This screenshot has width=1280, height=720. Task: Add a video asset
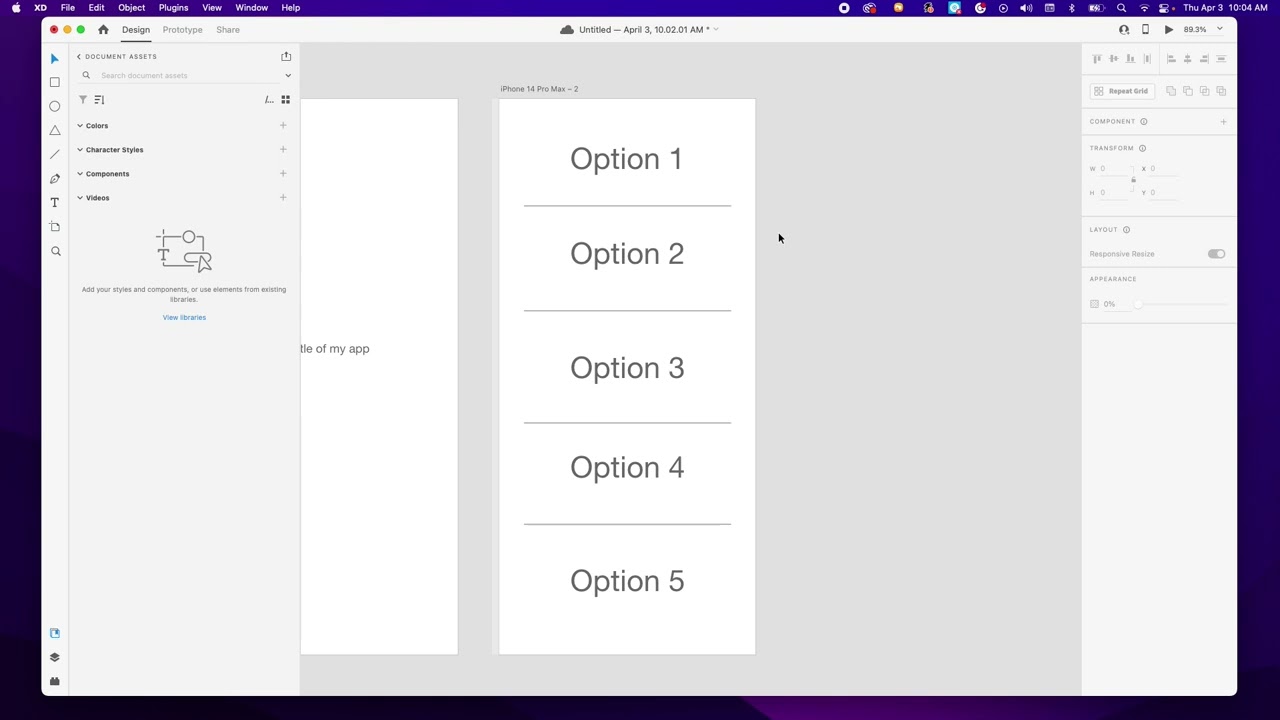click(x=283, y=198)
